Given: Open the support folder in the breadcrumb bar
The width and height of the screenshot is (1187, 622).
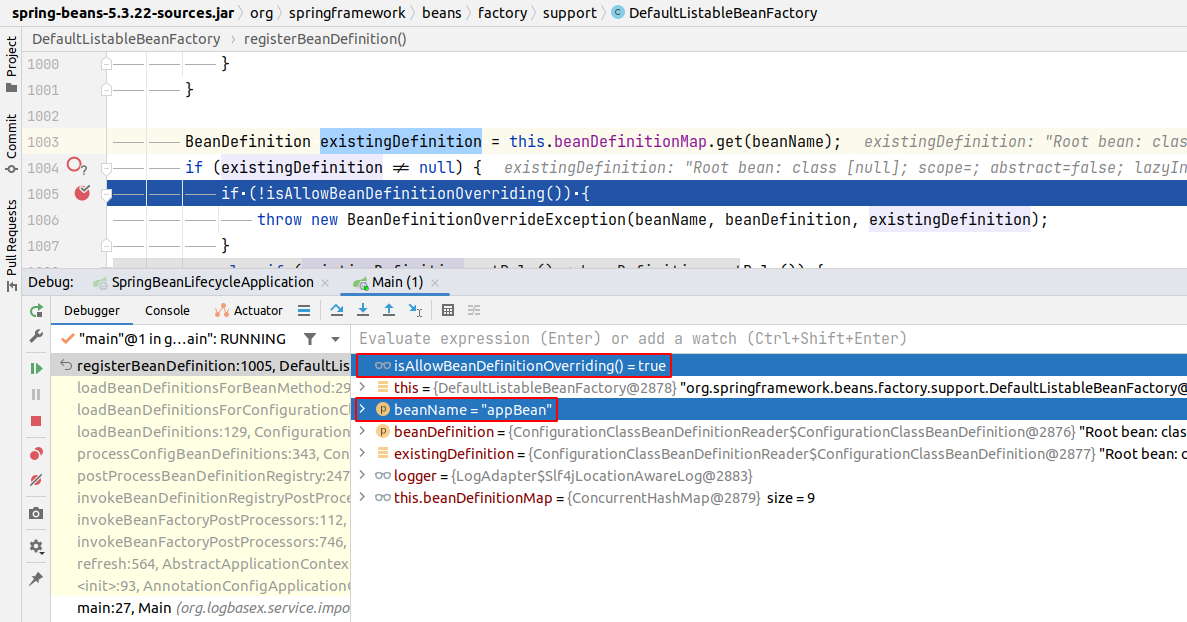Looking at the screenshot, I should (x=569, y=13).
